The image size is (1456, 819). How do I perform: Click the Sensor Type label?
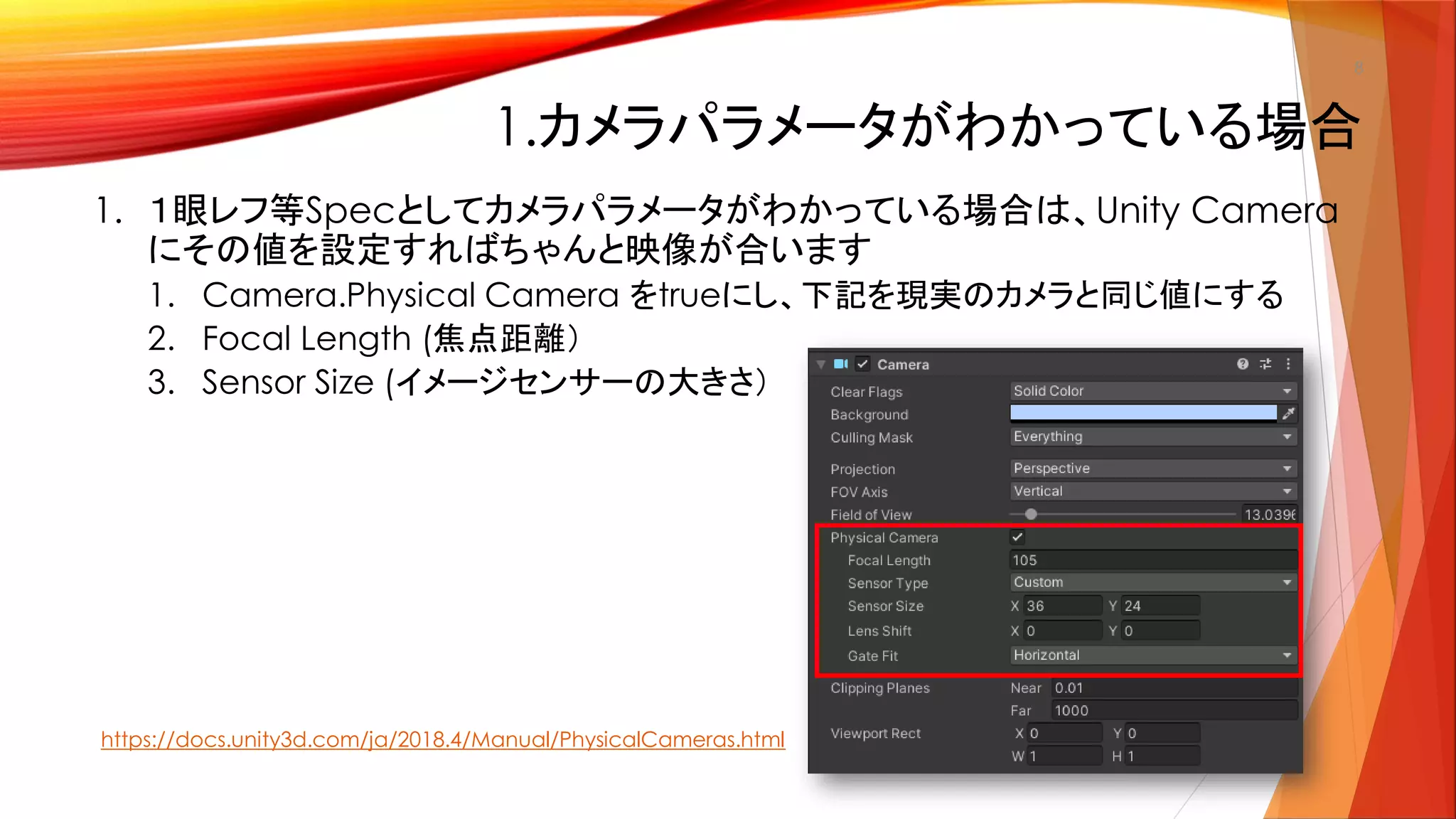click(x=887, y=583)
